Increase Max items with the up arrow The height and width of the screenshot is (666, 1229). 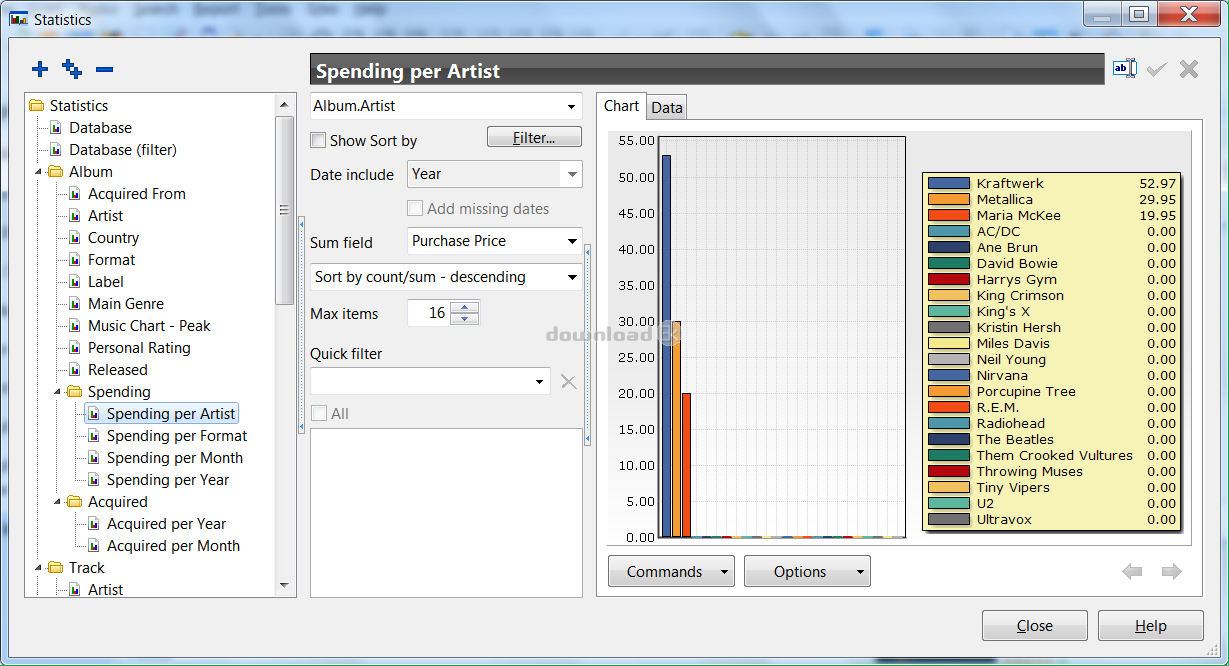[465, 307]
